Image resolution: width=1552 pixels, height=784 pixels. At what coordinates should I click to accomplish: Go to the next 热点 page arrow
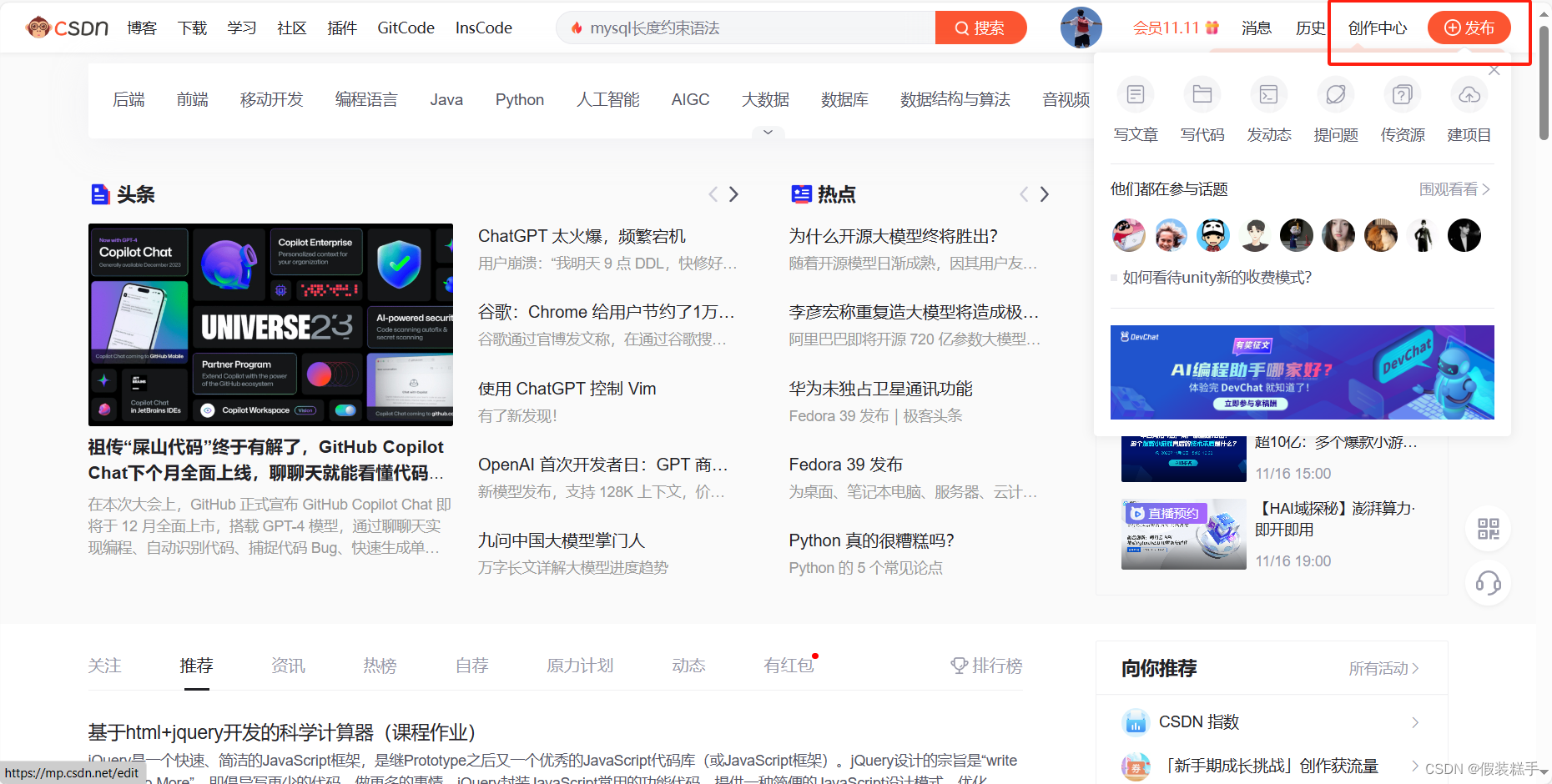[1044, 194]
